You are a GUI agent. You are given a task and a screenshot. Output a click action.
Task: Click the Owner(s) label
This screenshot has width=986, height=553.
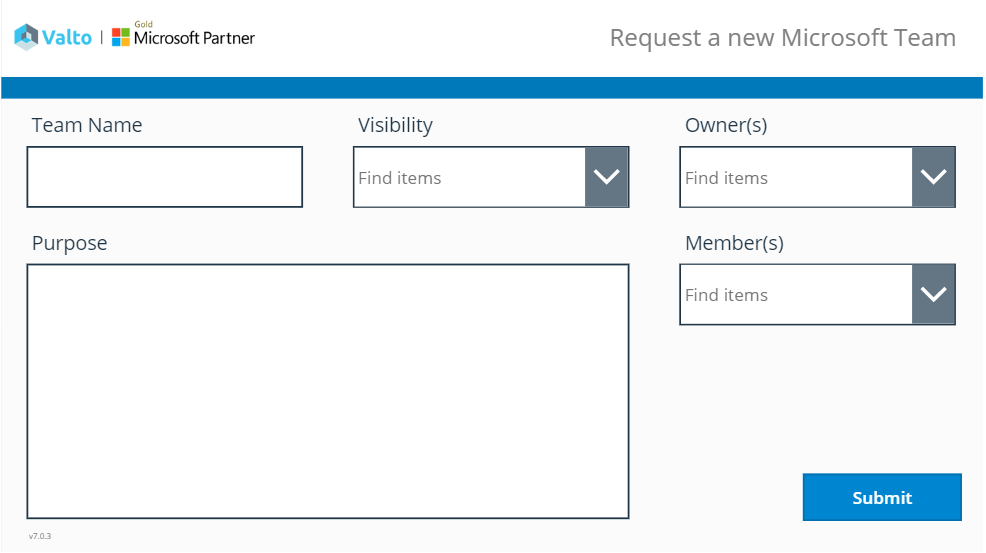725,125
